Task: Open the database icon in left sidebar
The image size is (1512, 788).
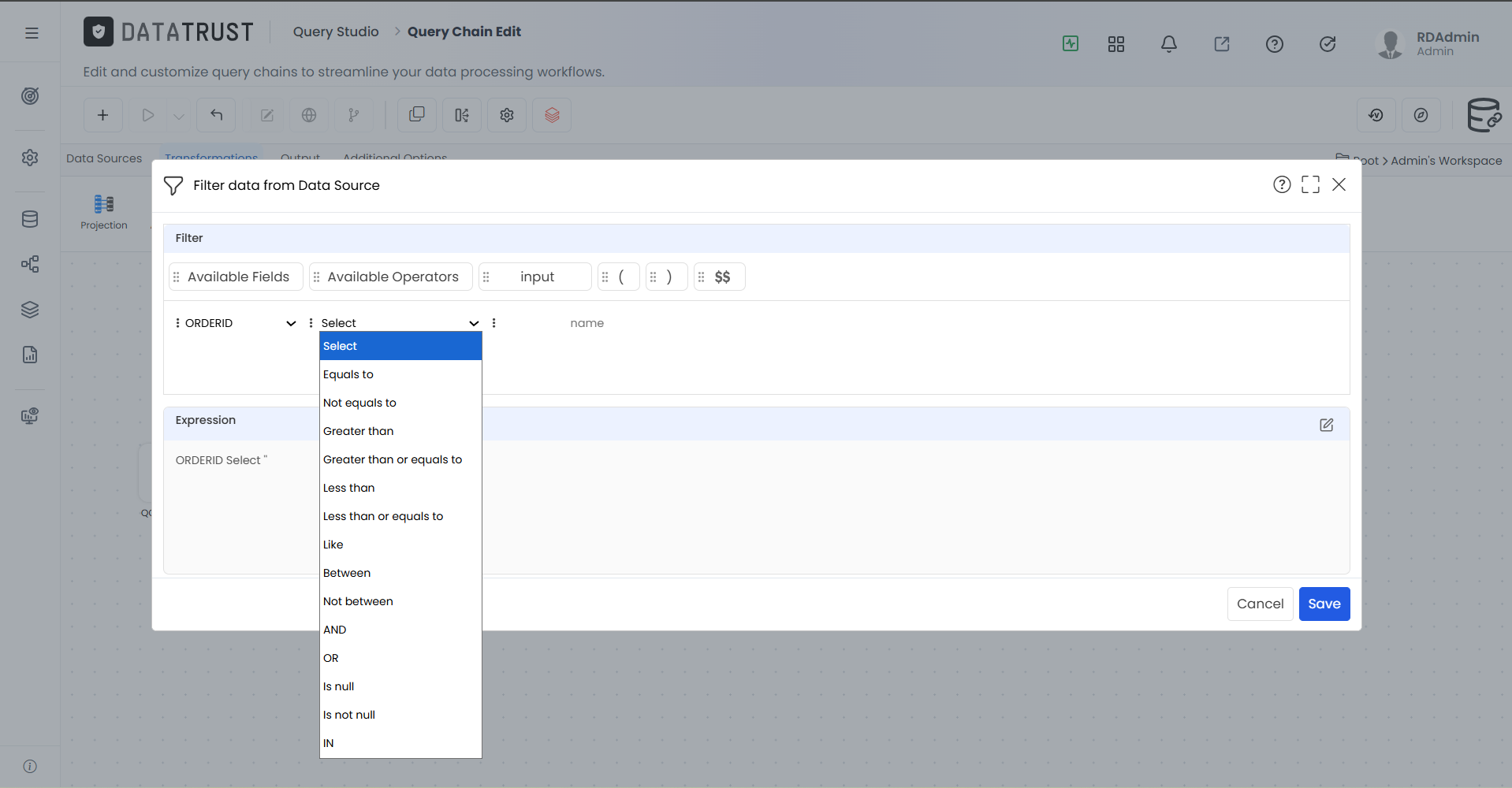Action: tap(30, 219)
